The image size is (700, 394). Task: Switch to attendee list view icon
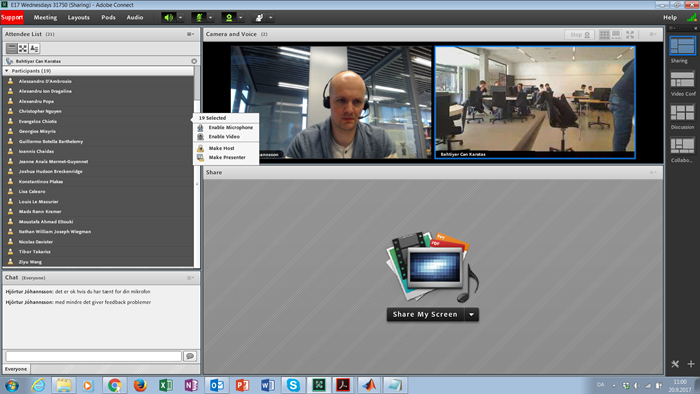[x=12, y=48]
